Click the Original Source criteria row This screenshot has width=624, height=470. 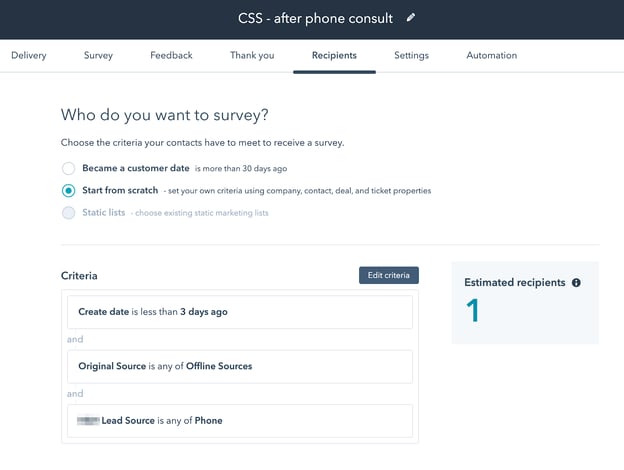coord(240,366)
